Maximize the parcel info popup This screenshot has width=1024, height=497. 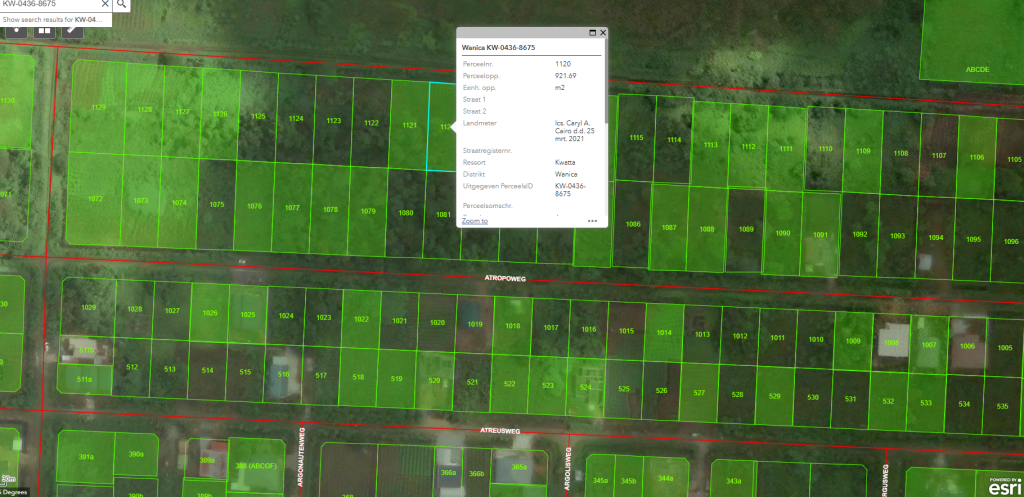click(592, 33)
